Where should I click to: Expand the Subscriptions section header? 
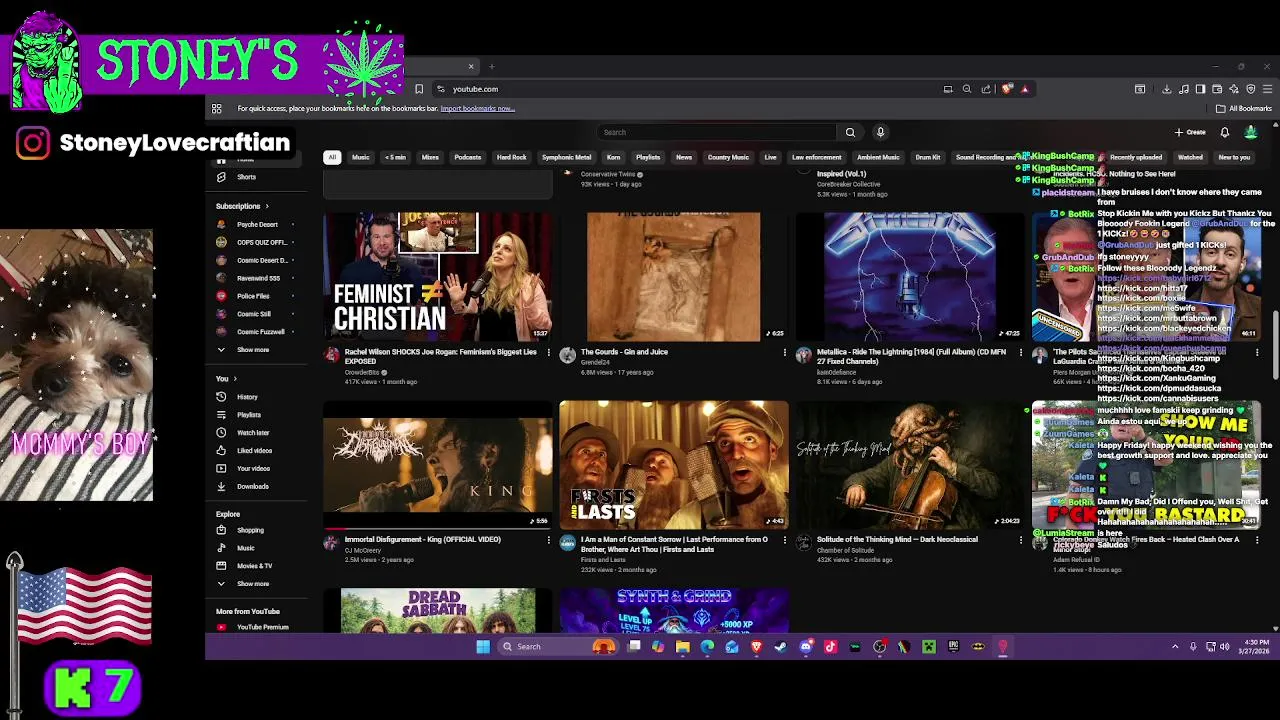[x=242, y=206]
